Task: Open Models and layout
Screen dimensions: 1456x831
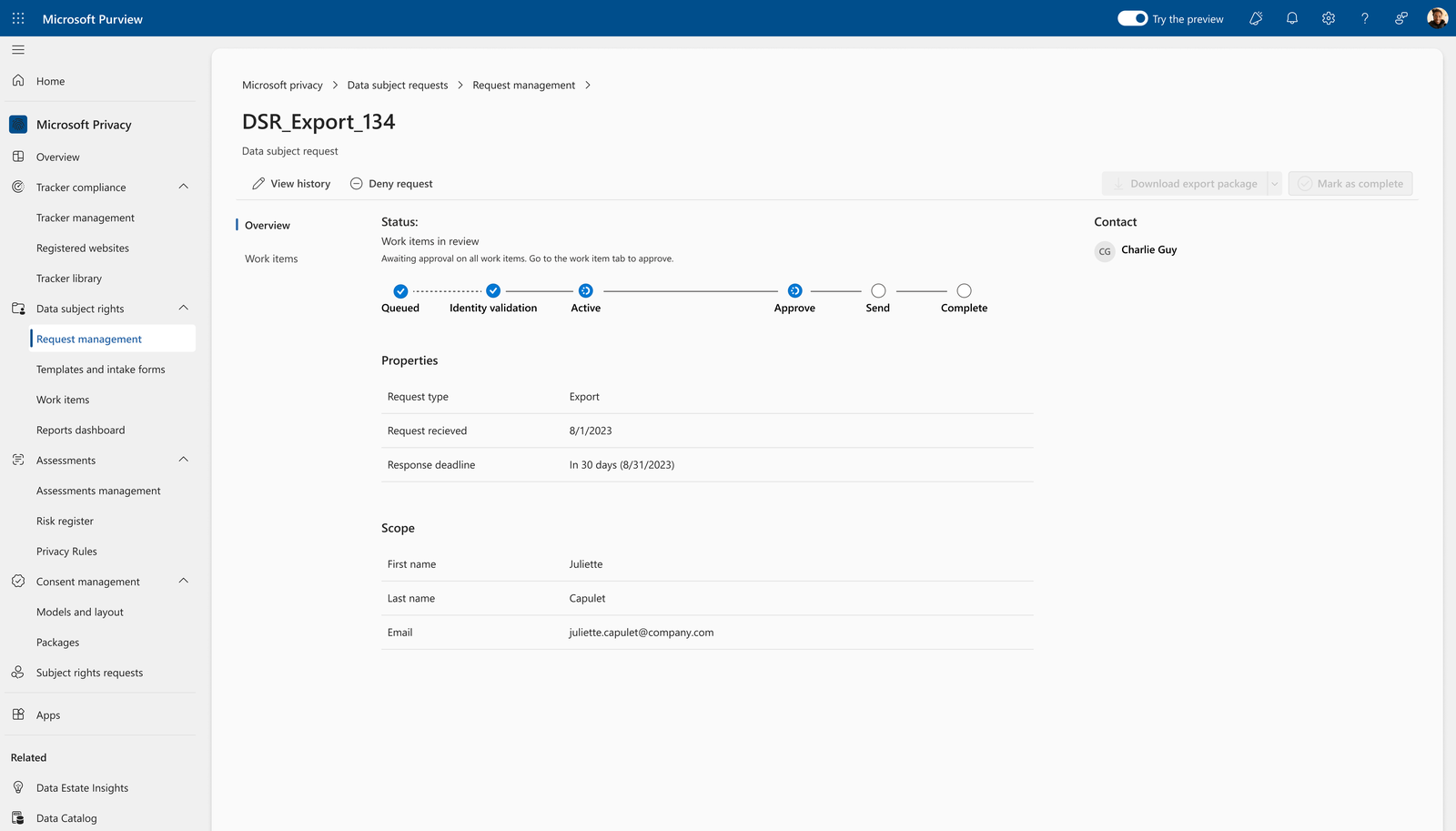Action: pyautogui.click(x=80, y=612)
